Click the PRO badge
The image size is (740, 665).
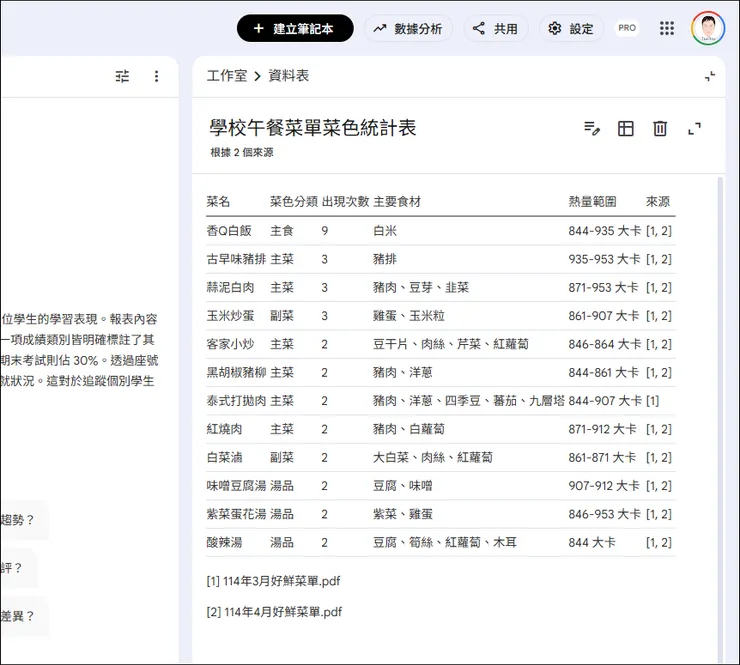pyautogui.click(x=627, y=28)
